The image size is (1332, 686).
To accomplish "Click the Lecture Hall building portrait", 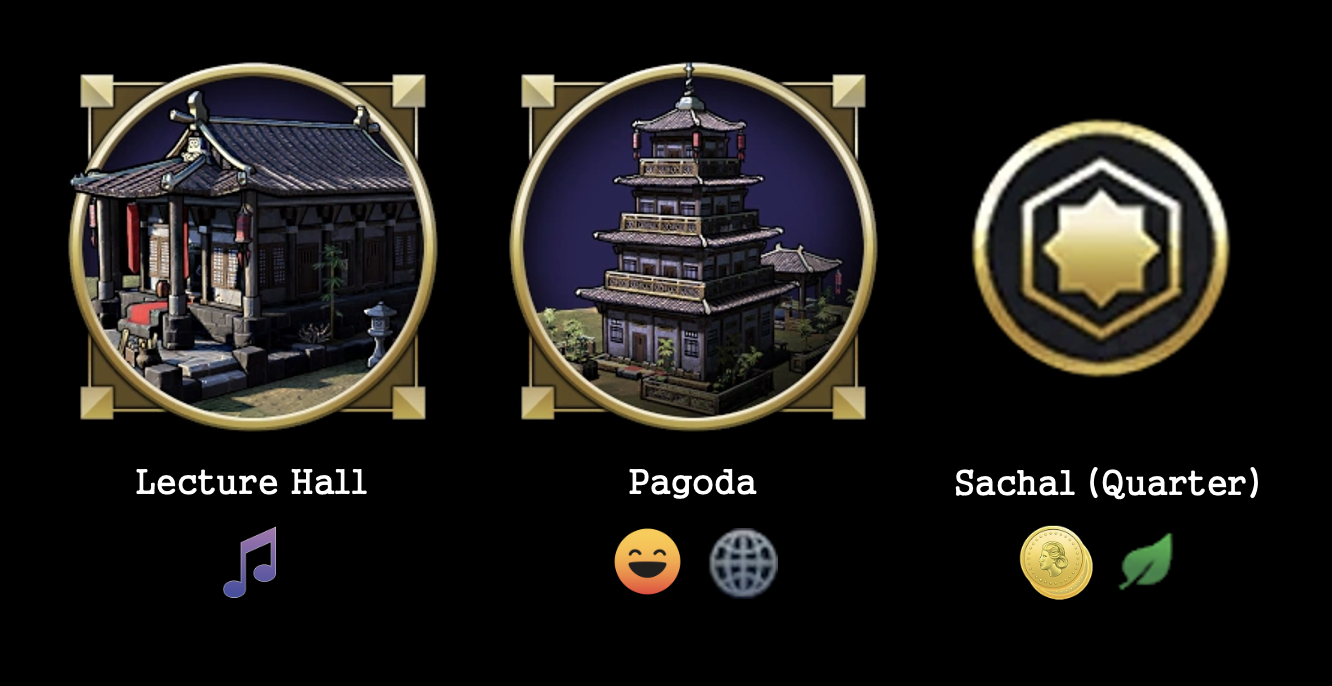I will click(252, 246).
